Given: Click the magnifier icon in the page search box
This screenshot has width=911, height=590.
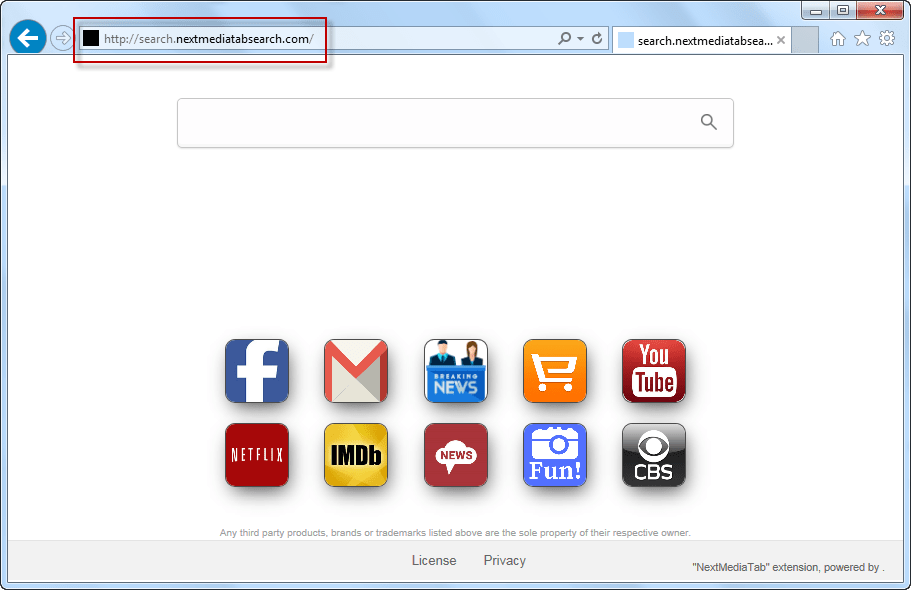Looking at the screenshot, I should click(x=708, y=121).
